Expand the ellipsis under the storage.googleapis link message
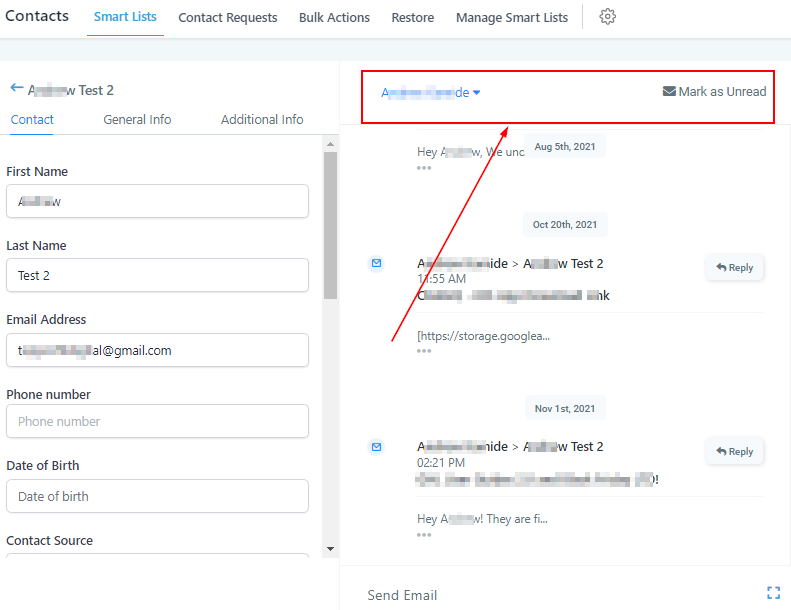Screen dimensions: 791x610 424,351
